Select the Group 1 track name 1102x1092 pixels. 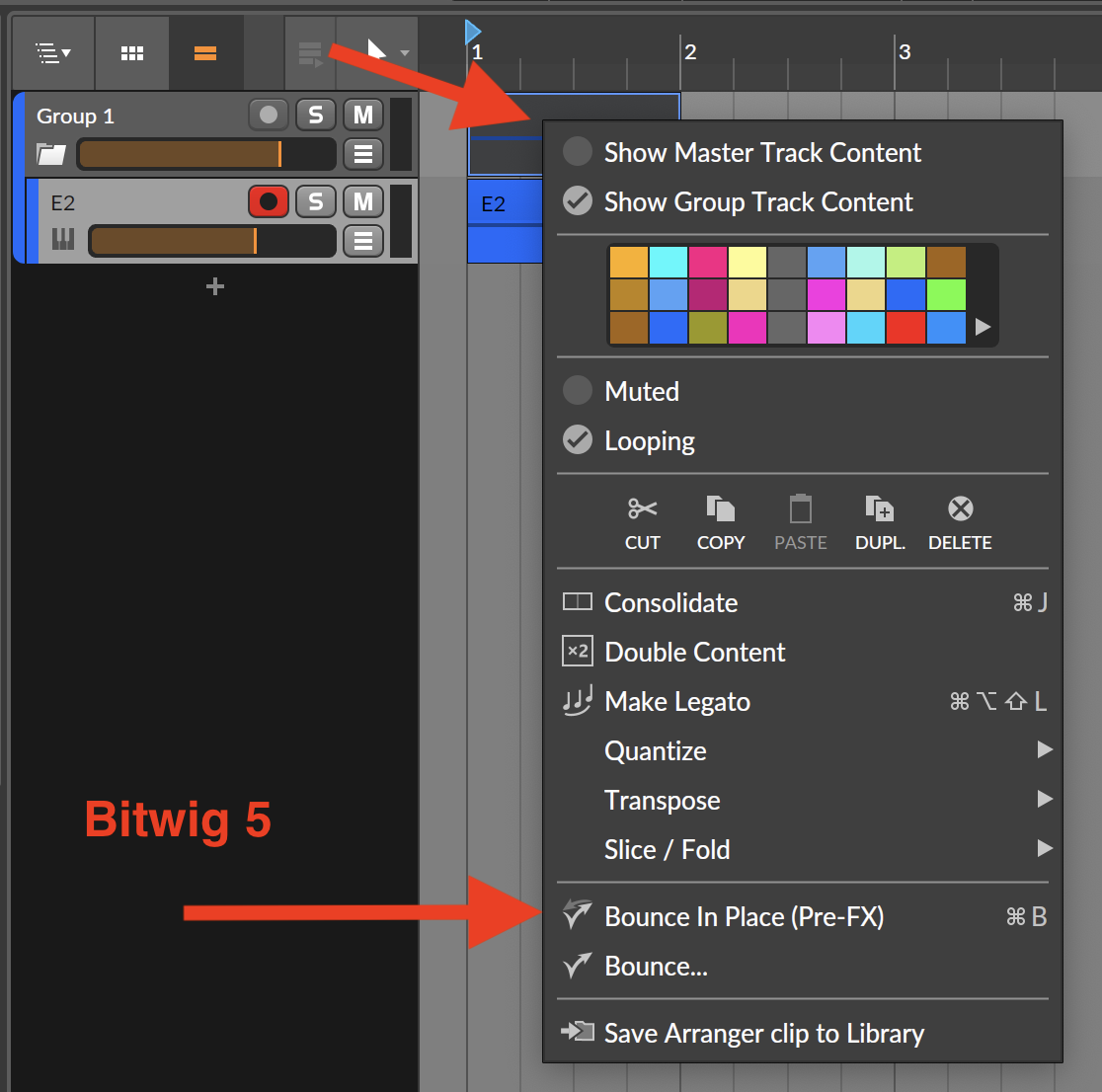click(x=75, y=116)
